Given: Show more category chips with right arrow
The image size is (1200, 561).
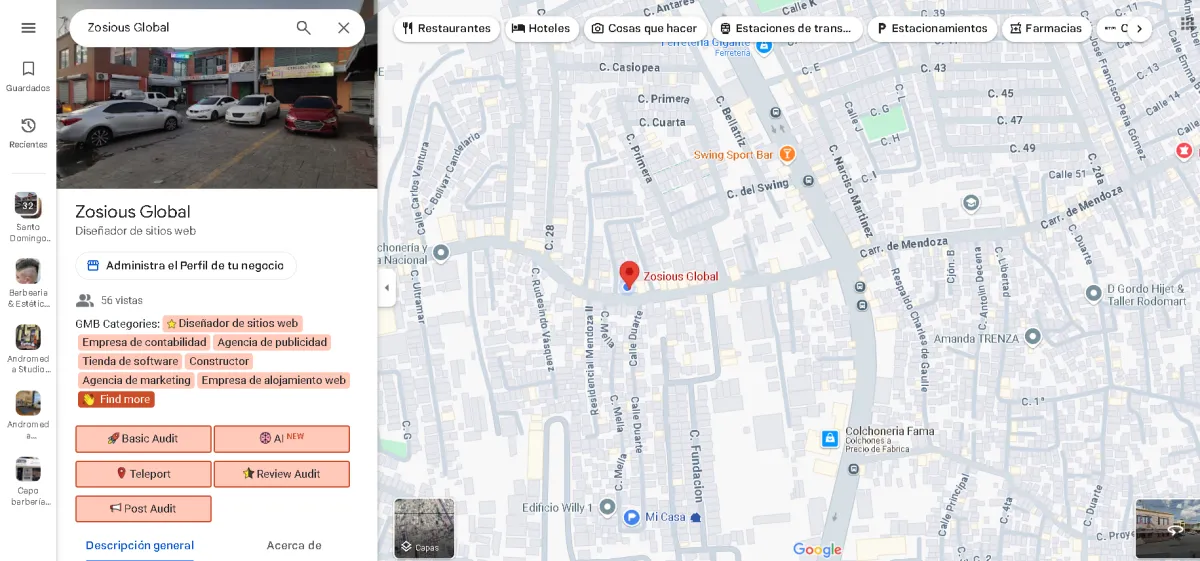Looking at the screenshot, I should pos(1138,28).
